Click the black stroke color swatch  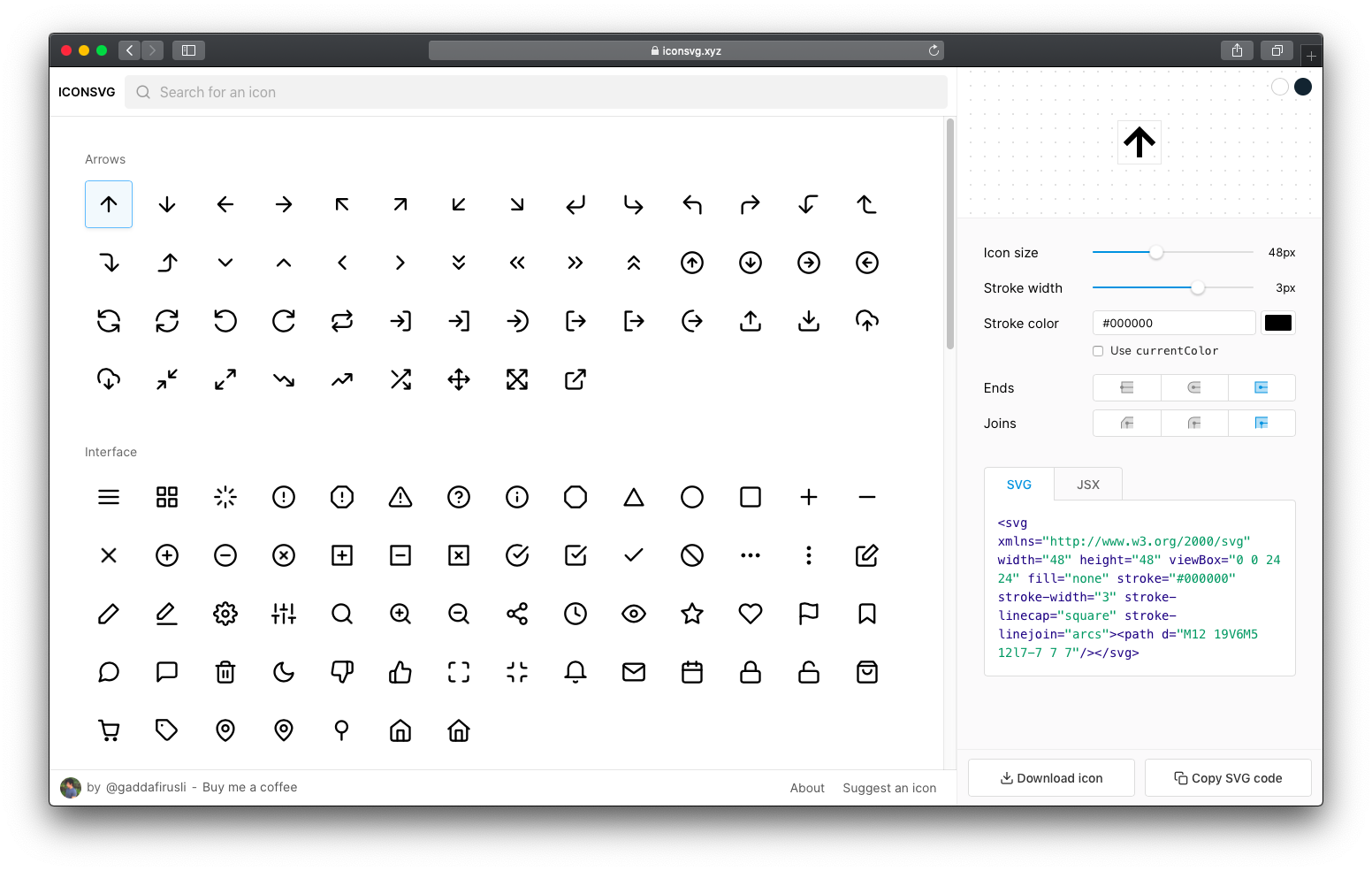tap(1278, 323)
